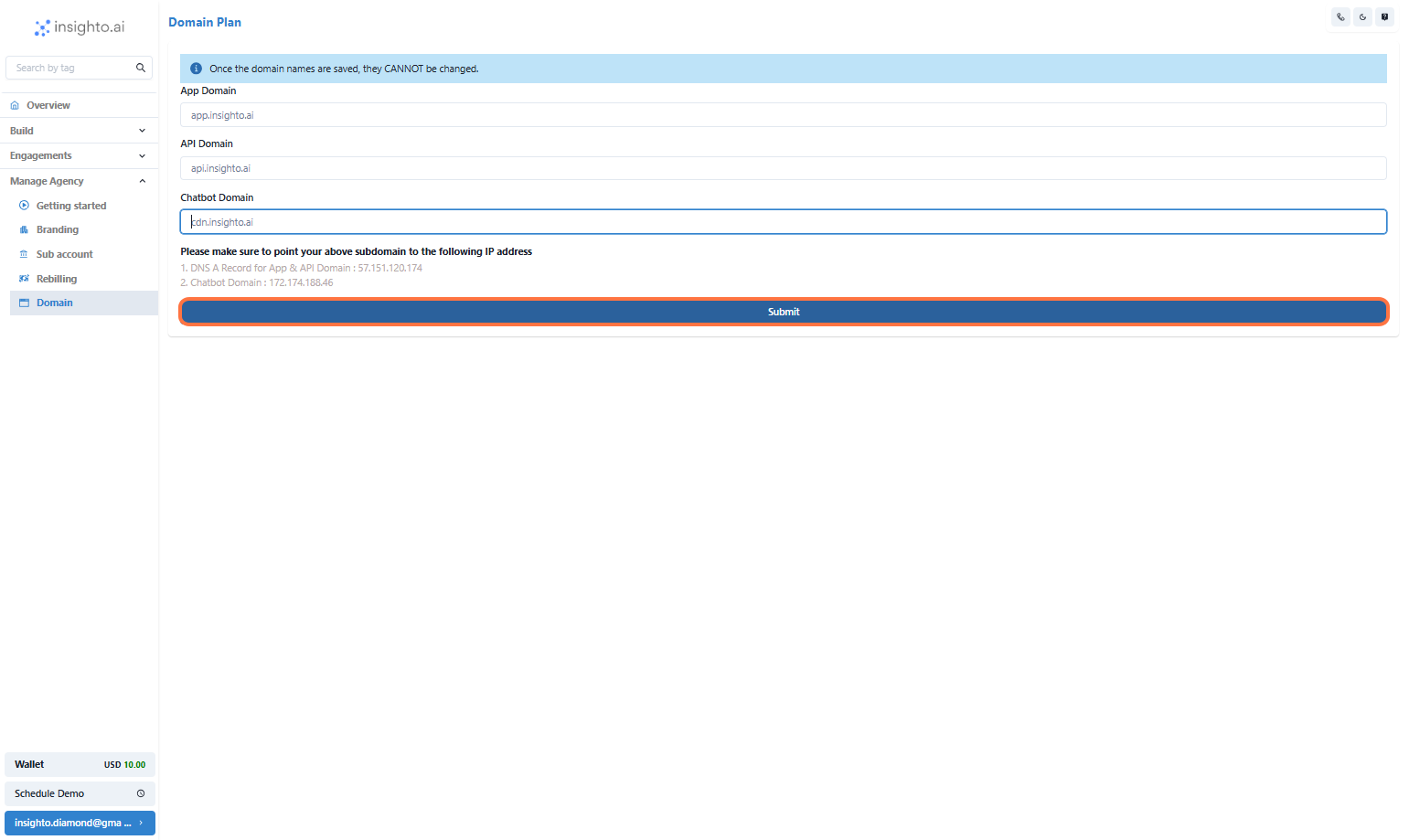This screenshot has width=1409, height=840.
Task: Click the clock icon beside Schedule Demo
Action: coord(141,793)
